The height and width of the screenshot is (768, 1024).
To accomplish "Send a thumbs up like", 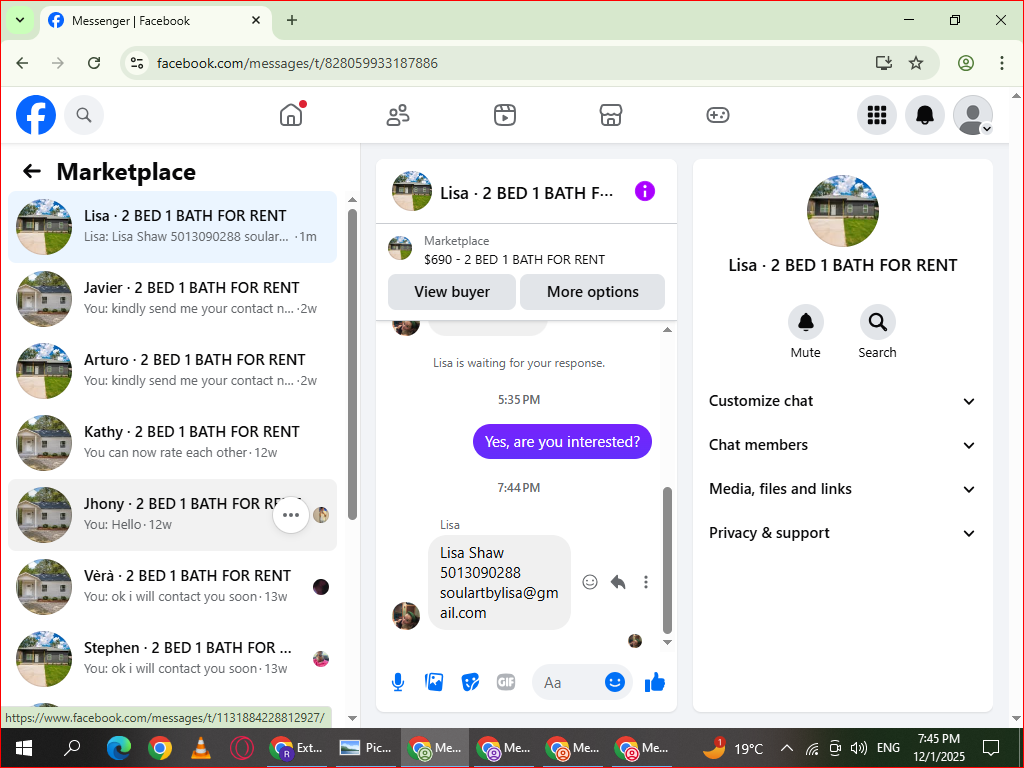I will (654, 682).
